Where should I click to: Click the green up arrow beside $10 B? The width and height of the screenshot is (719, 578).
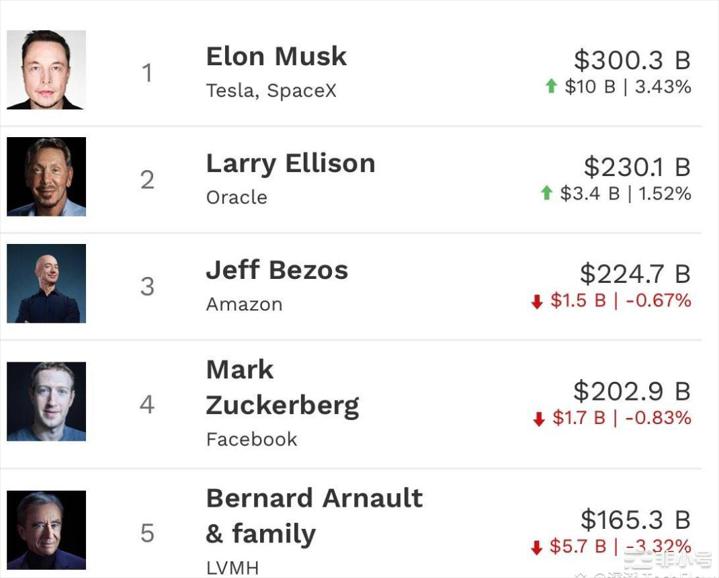click(x=551, y=87)
